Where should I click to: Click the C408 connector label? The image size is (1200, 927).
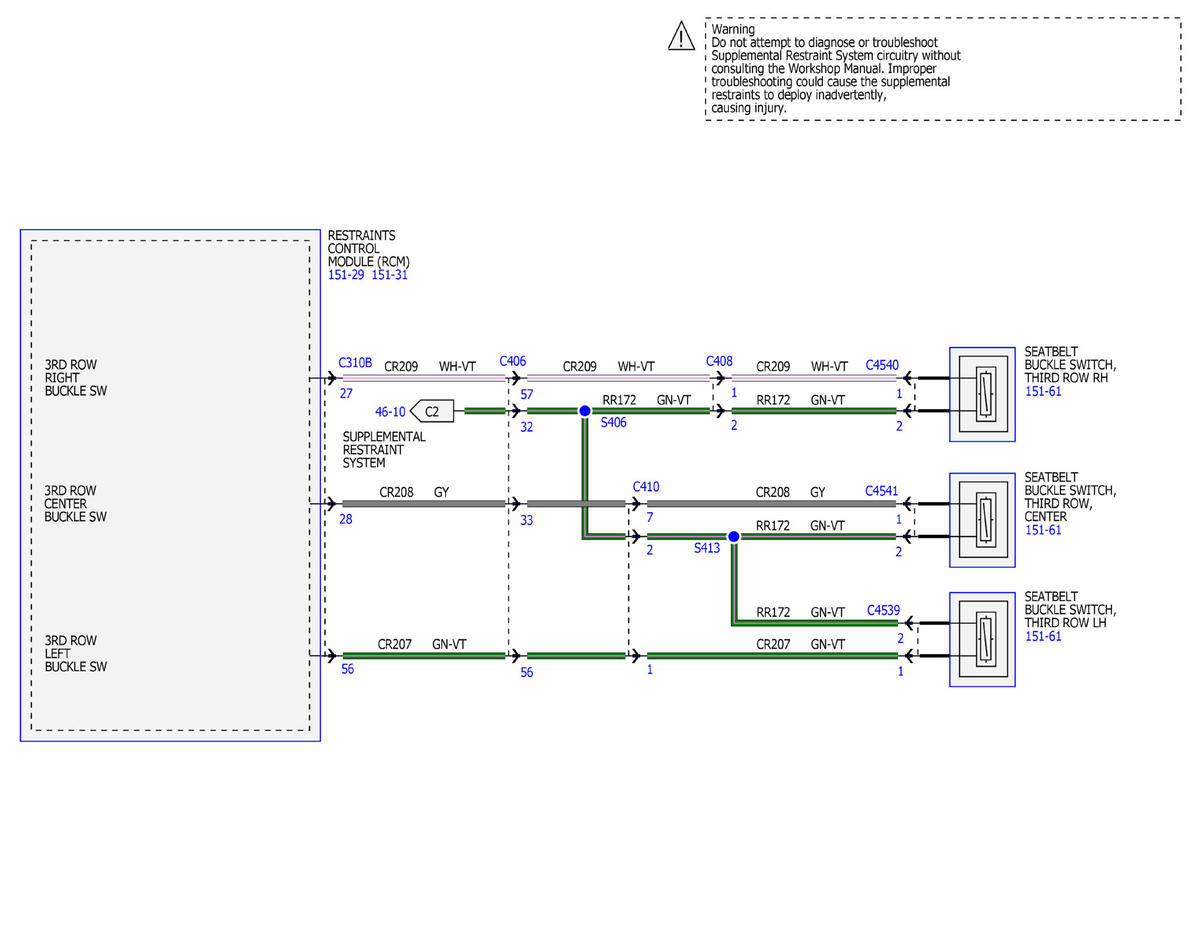click(719, 360)
